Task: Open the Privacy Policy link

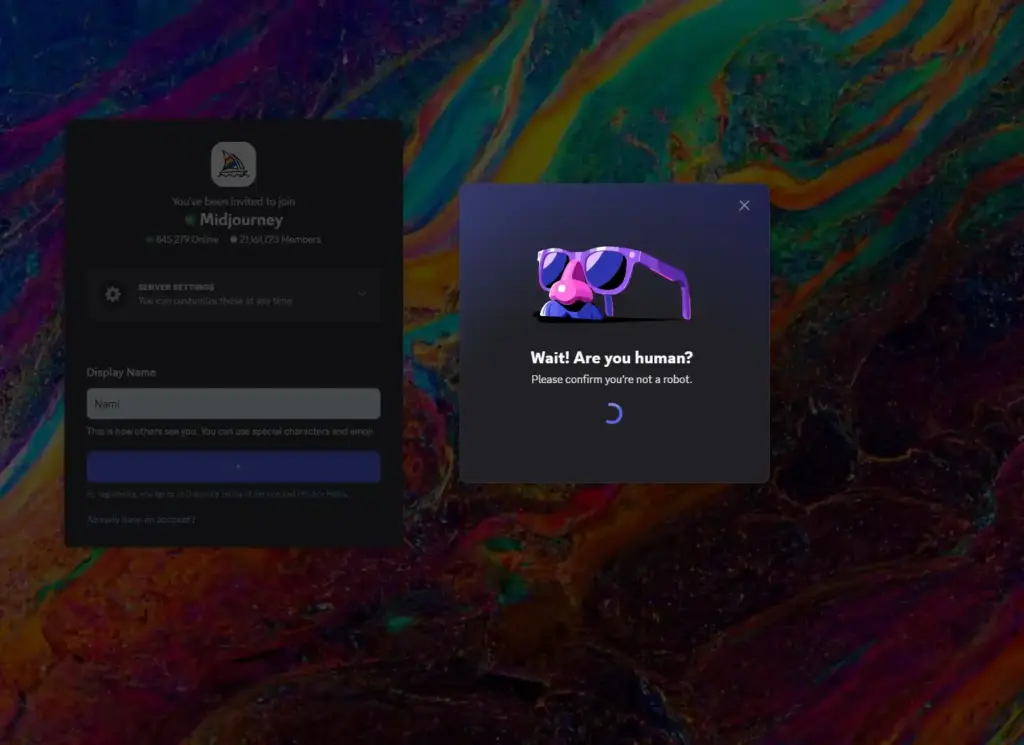Action: (324, 494)
